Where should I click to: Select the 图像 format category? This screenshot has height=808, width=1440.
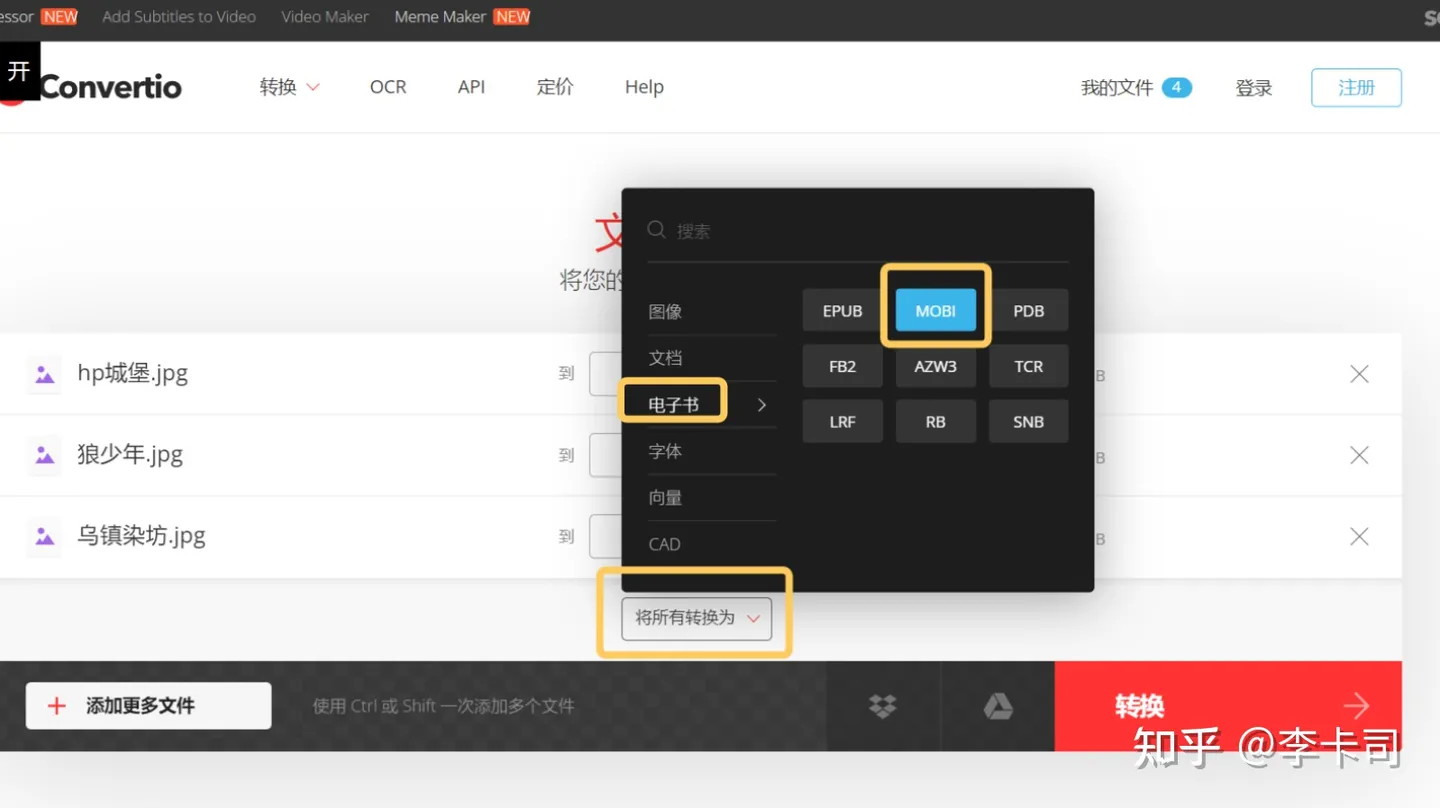click(x=665, y=312)
